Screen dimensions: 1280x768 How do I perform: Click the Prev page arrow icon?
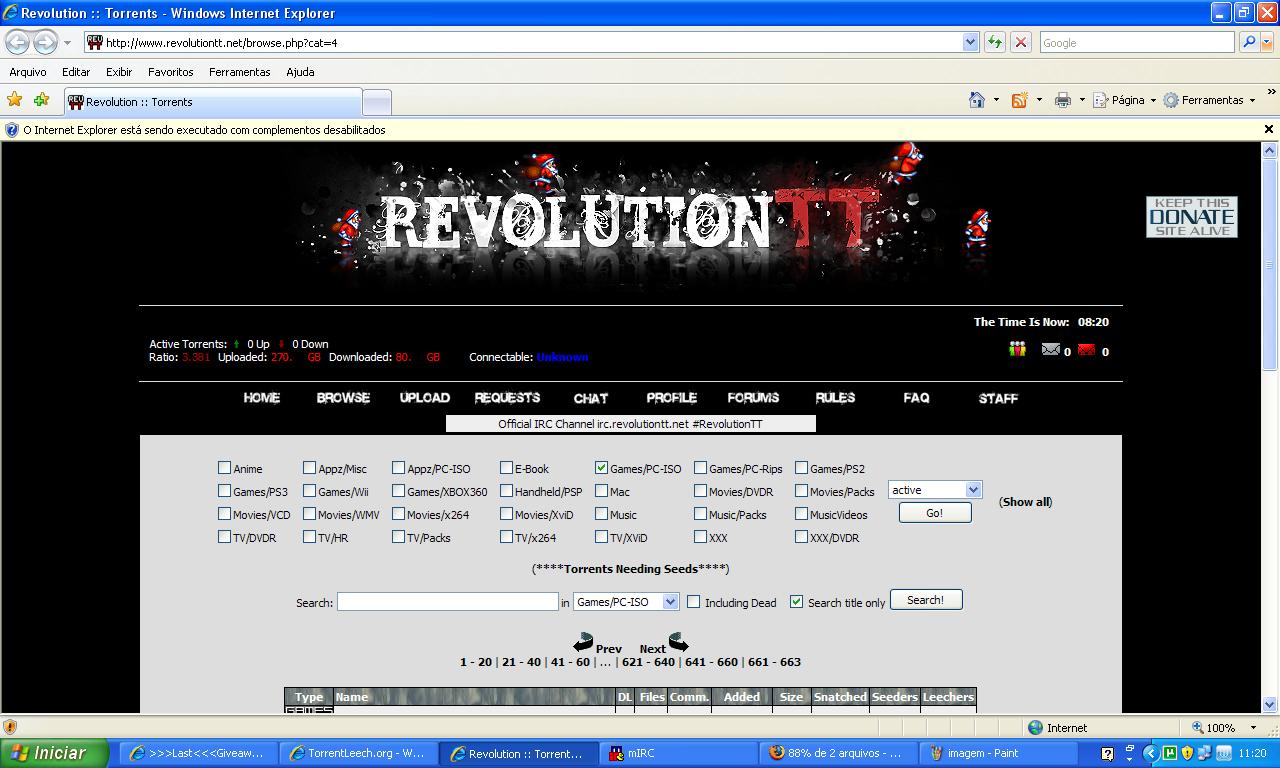pyautogui.click(x=583, y=642)
